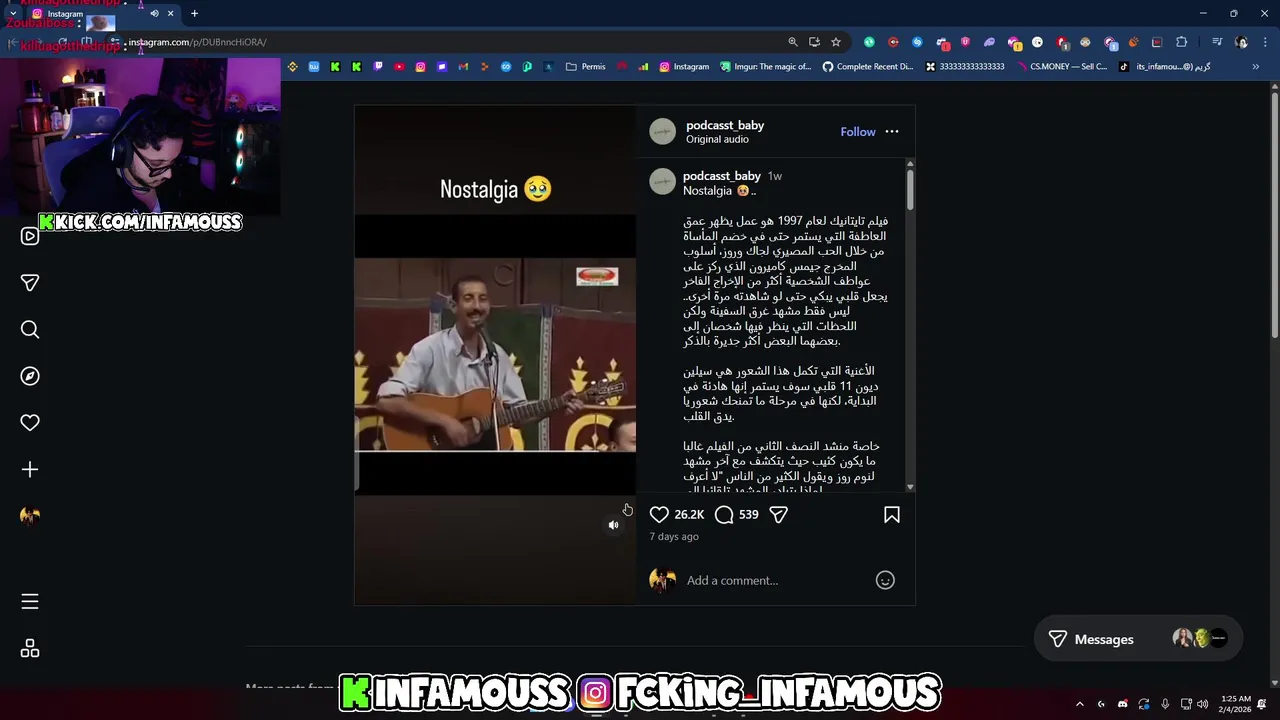Open Instagram Reels from the sidebar
1280x720 pixels.
[x=30, y=236]
